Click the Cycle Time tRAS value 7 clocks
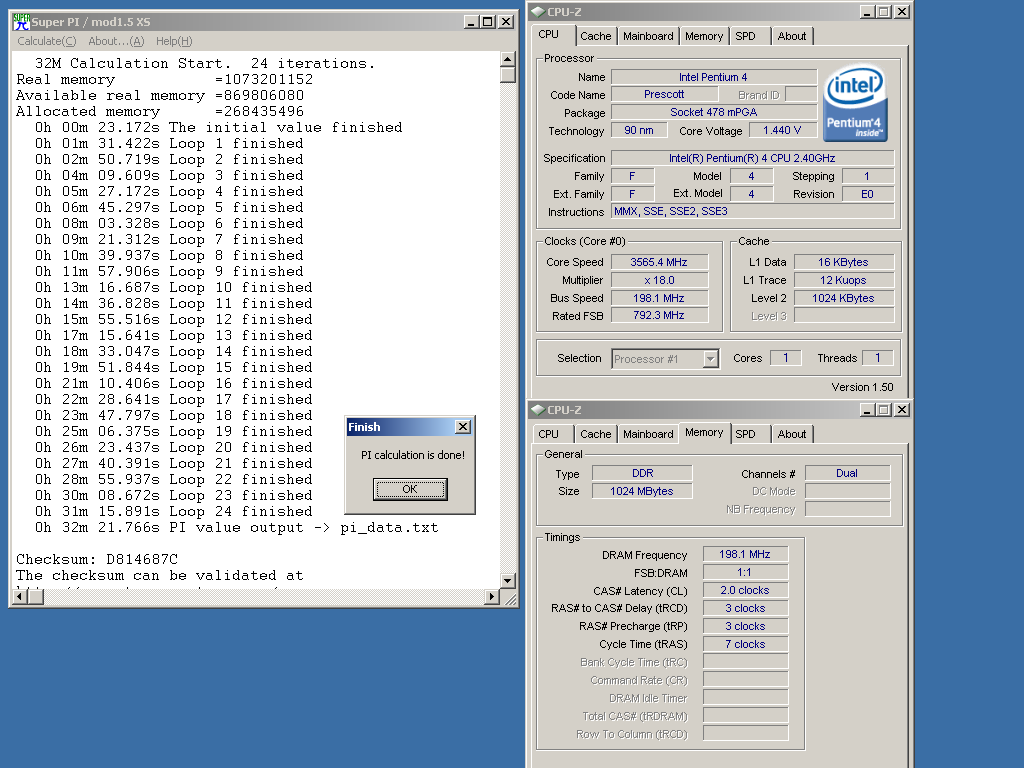Image resolution: width=1024 pixels, height=768 pixels. tap(745, 644)
